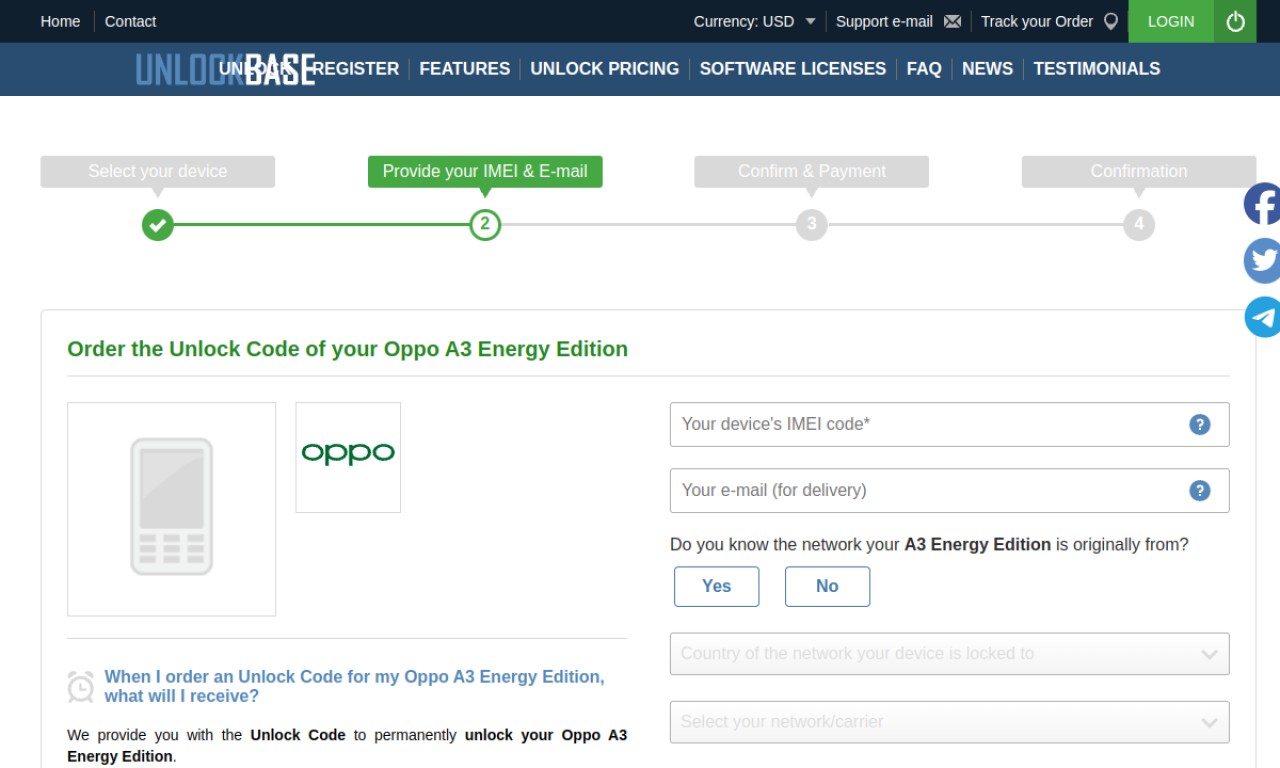Click the step 4 circle marker
This screenshot has height=768, width=1280.
click(1139, 224)
